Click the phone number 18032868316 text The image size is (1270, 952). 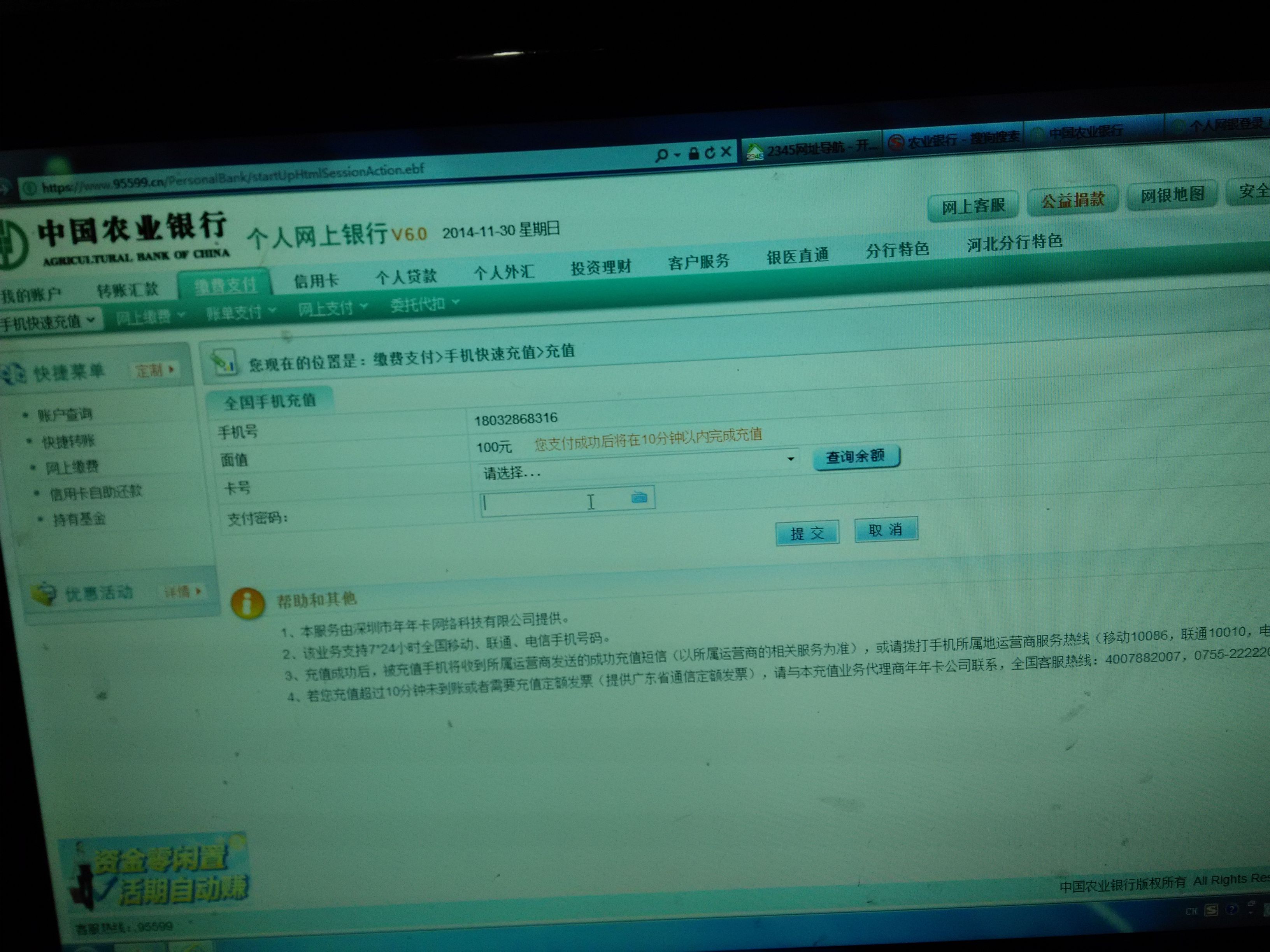516,419
